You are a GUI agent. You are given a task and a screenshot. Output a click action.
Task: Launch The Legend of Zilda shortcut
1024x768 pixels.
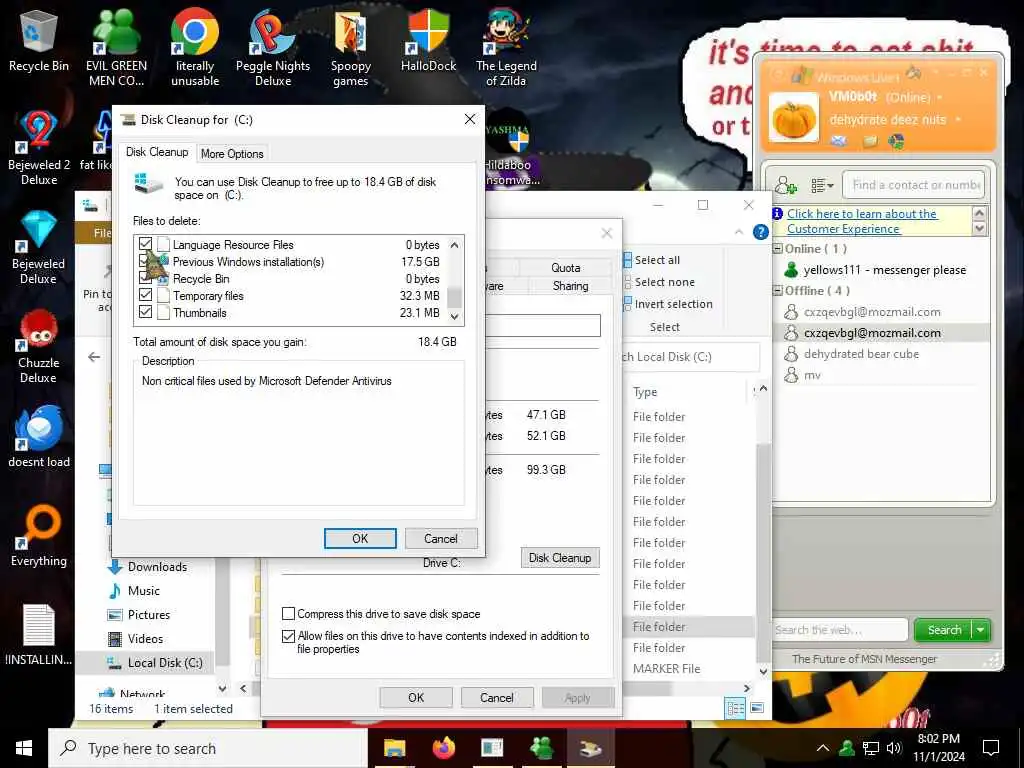506,46
